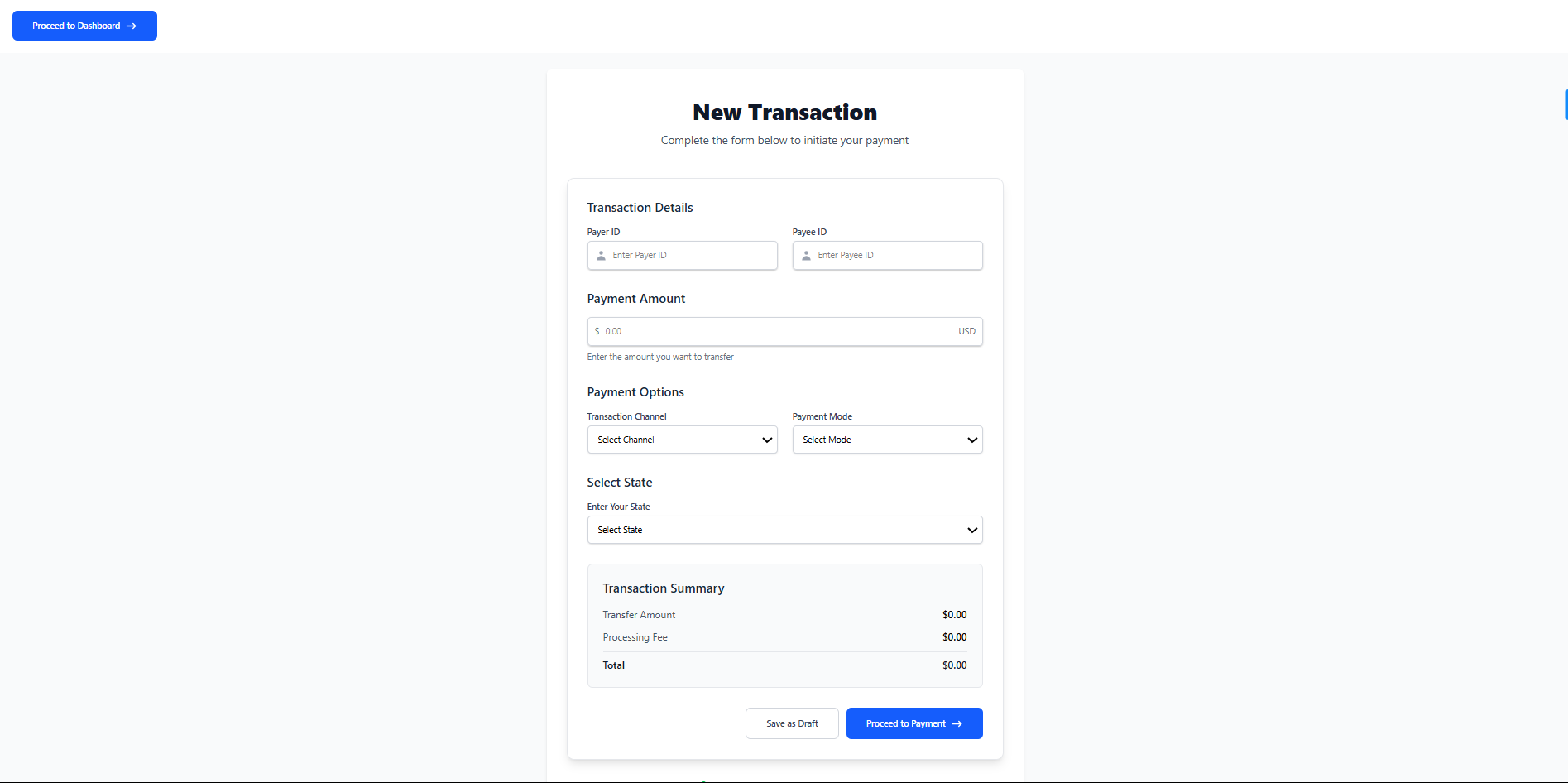Click the Transaction Channel chevron arrow
This screenshot has height=783, width=1568.
click(x=767, y=440)
